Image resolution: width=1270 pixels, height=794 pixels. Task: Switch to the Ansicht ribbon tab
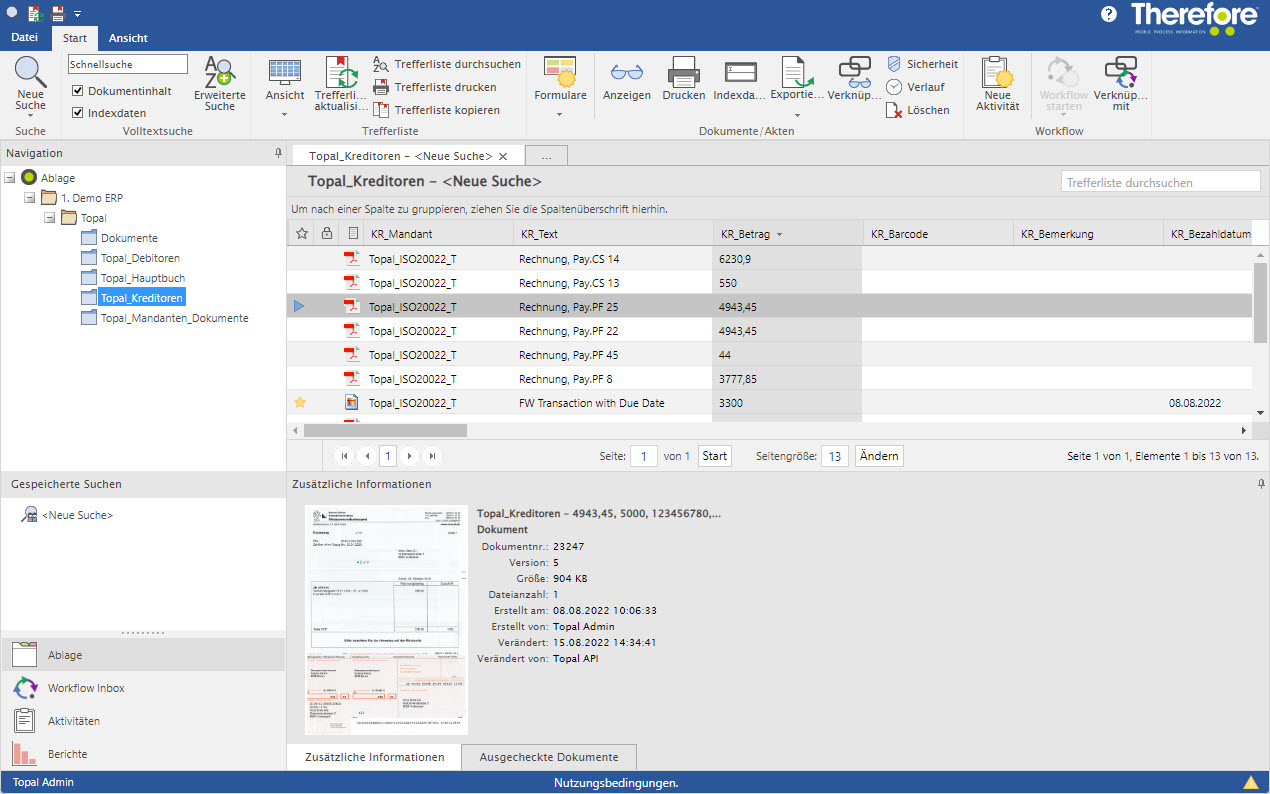tap(128, 38)
